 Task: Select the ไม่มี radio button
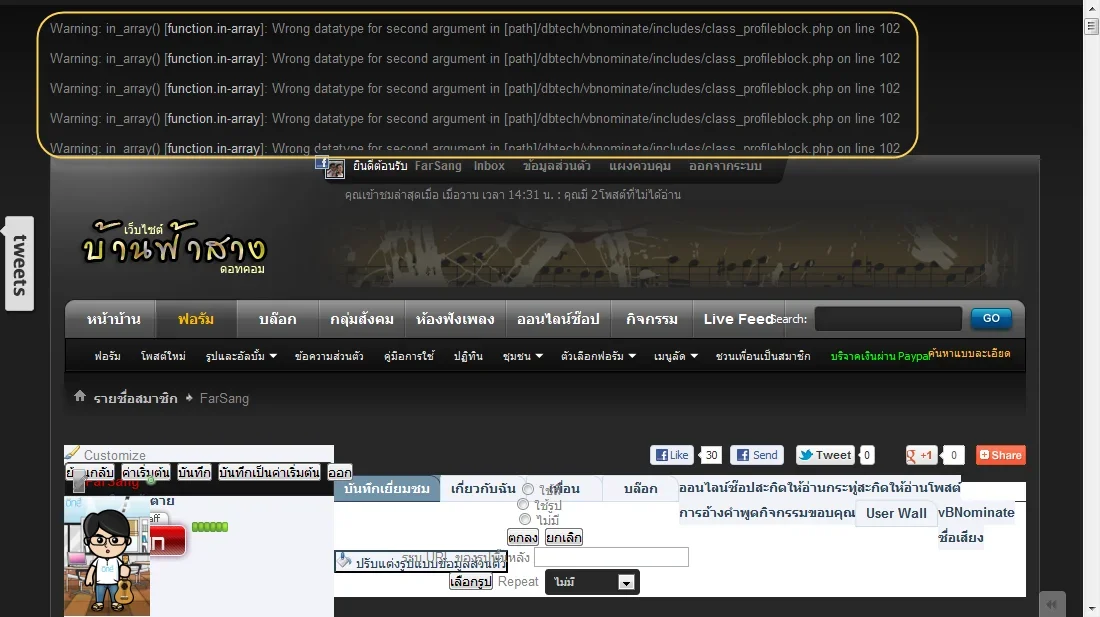click(x=525, y=519)
